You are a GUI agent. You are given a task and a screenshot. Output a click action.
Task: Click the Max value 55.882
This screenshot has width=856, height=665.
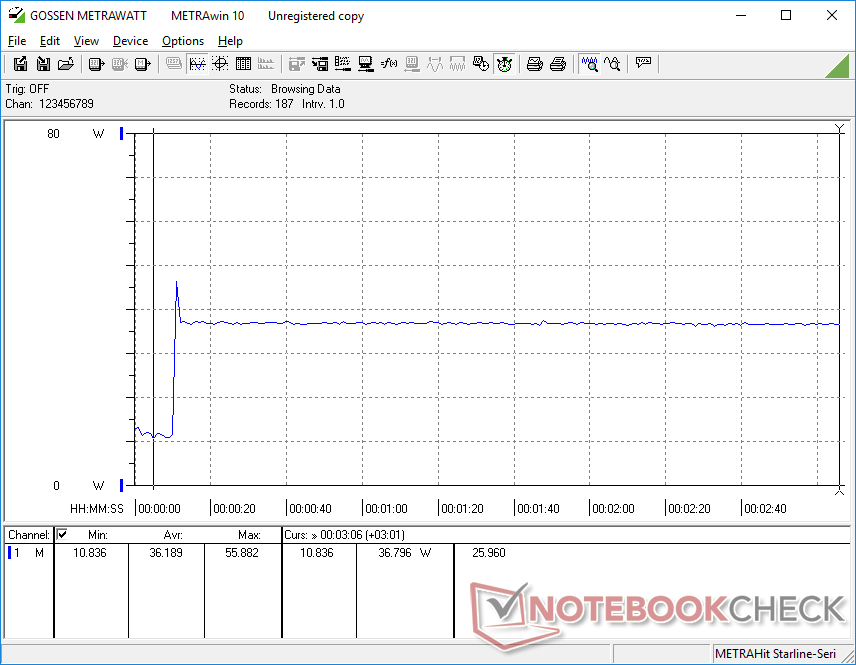[x=242, y=553]
